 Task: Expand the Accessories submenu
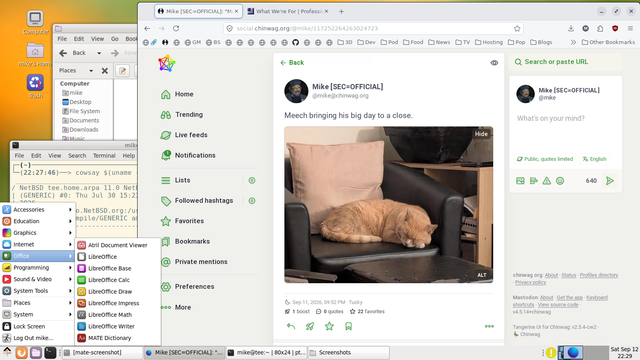pos(38,209)
